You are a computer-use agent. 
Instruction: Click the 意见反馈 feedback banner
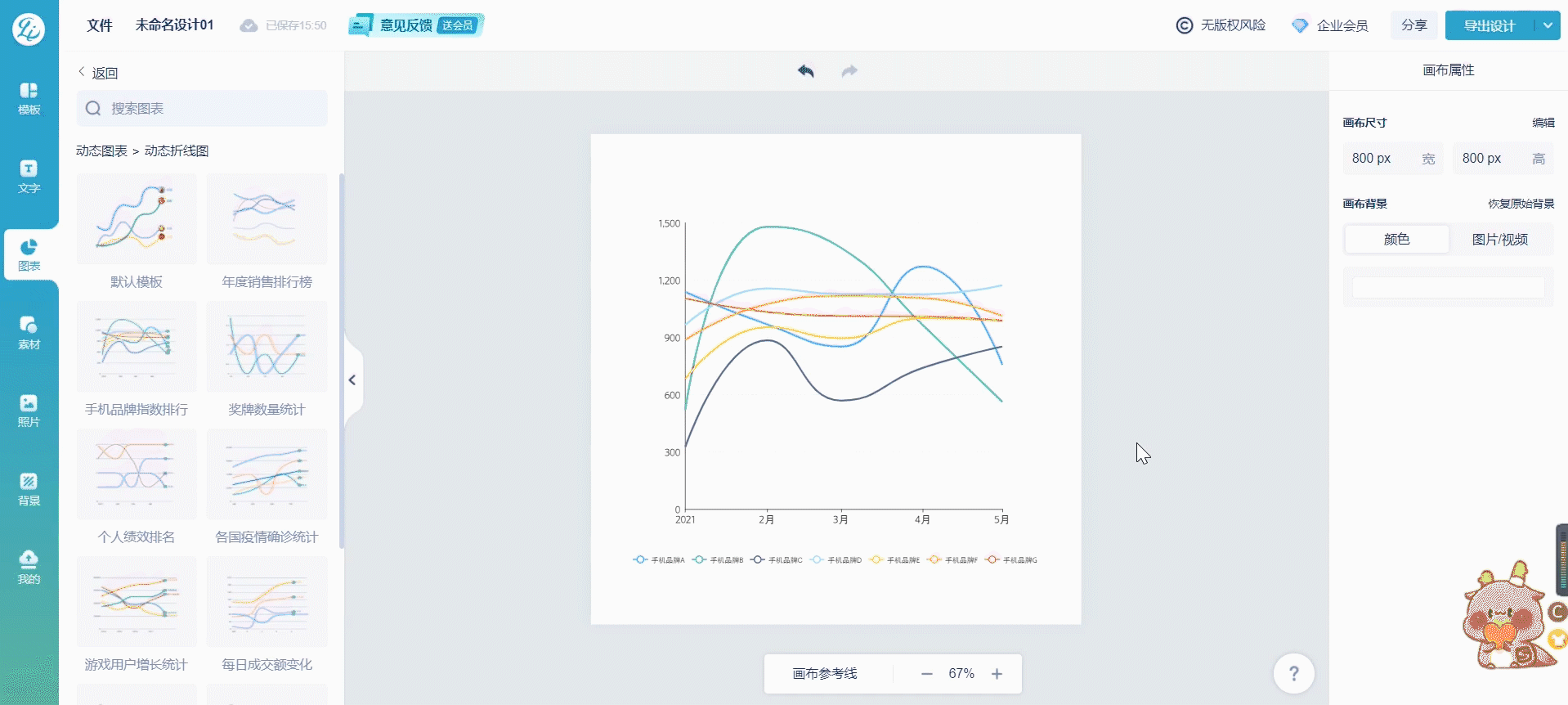[x=416, y=25]
